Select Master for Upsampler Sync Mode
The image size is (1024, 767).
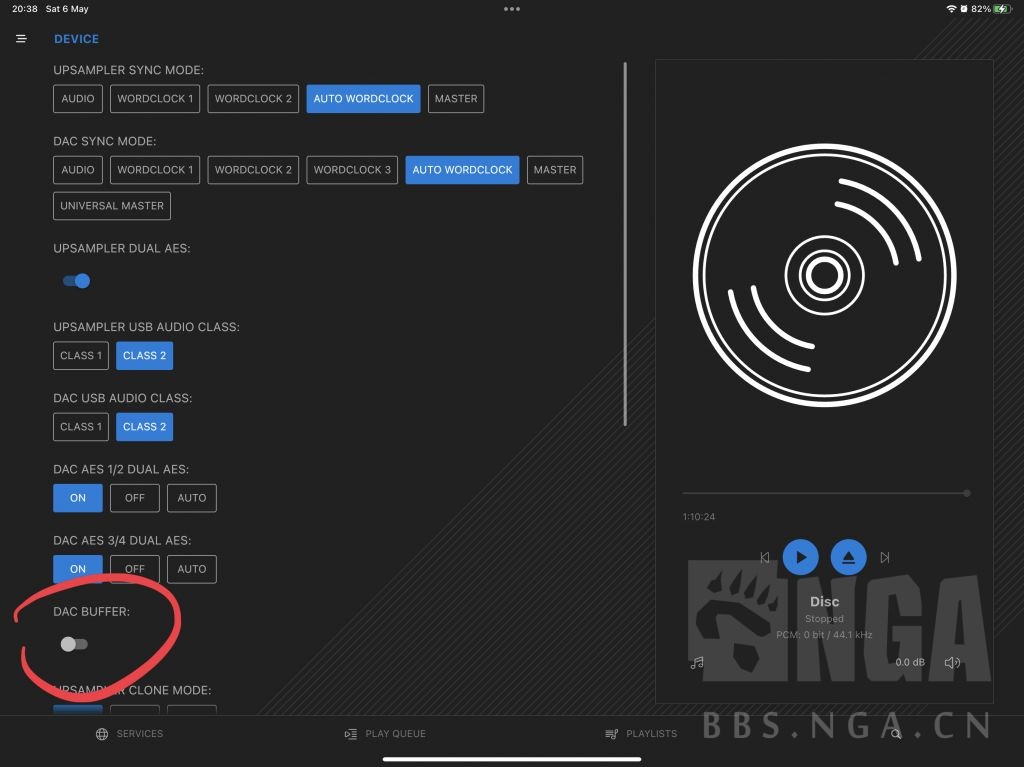455,98
